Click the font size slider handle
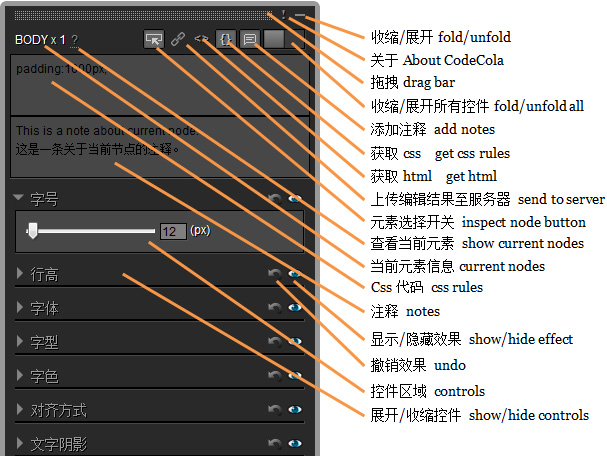Screen dimensions: 607x456 pyautogui.click(x=33, y=231)
